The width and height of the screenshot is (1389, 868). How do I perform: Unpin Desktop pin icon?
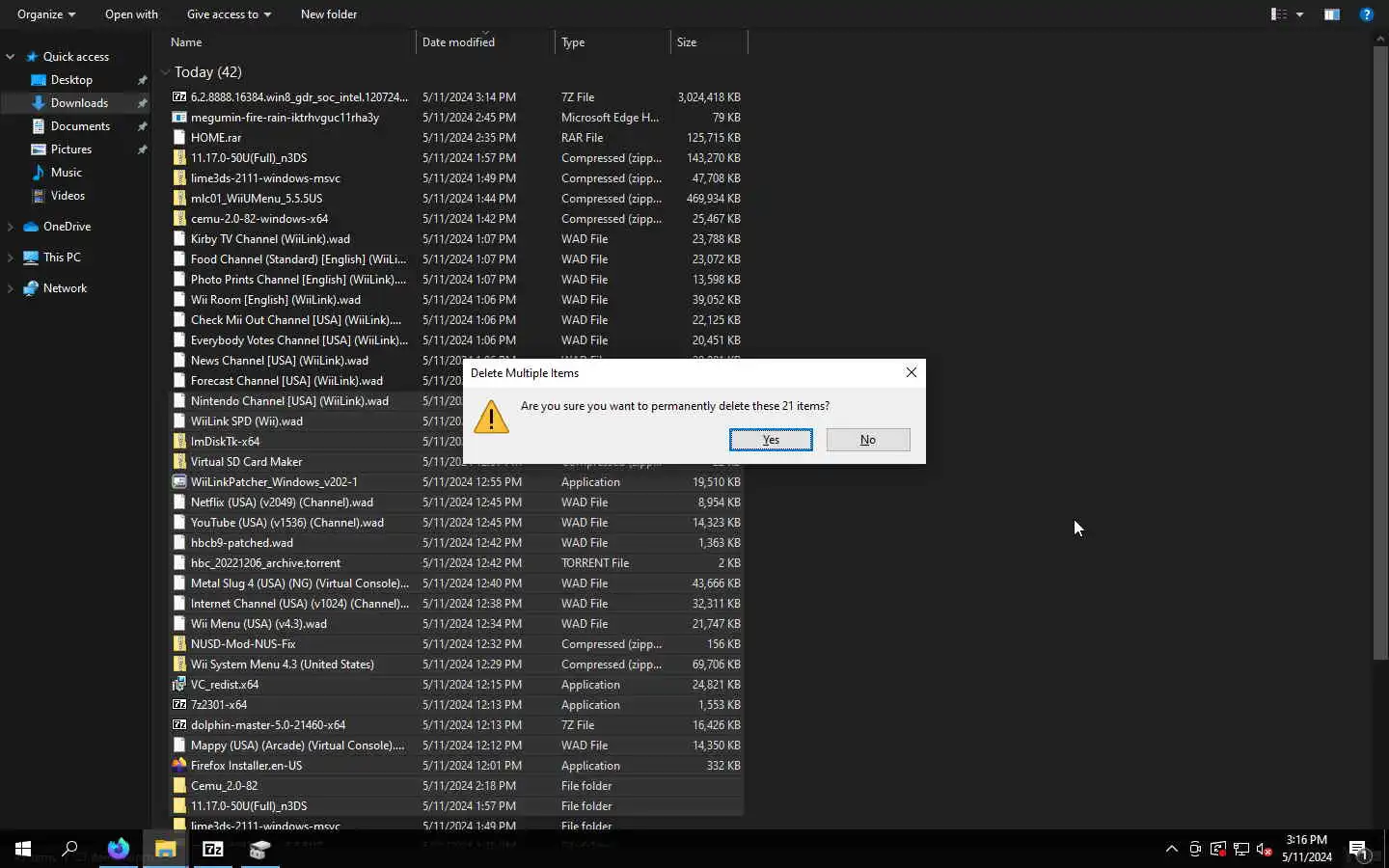click(142, 80)
